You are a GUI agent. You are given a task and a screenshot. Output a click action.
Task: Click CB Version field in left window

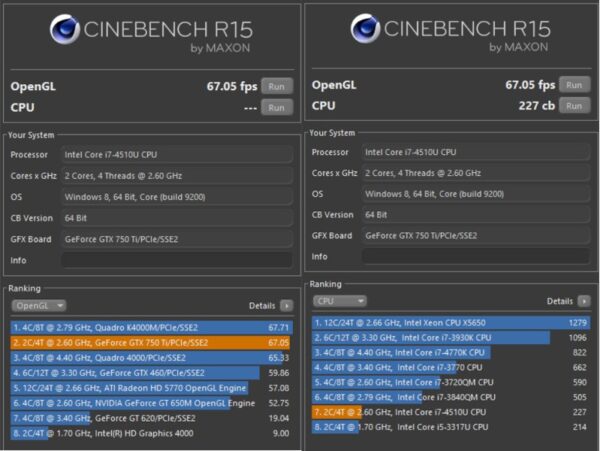(x=177, y=218)
